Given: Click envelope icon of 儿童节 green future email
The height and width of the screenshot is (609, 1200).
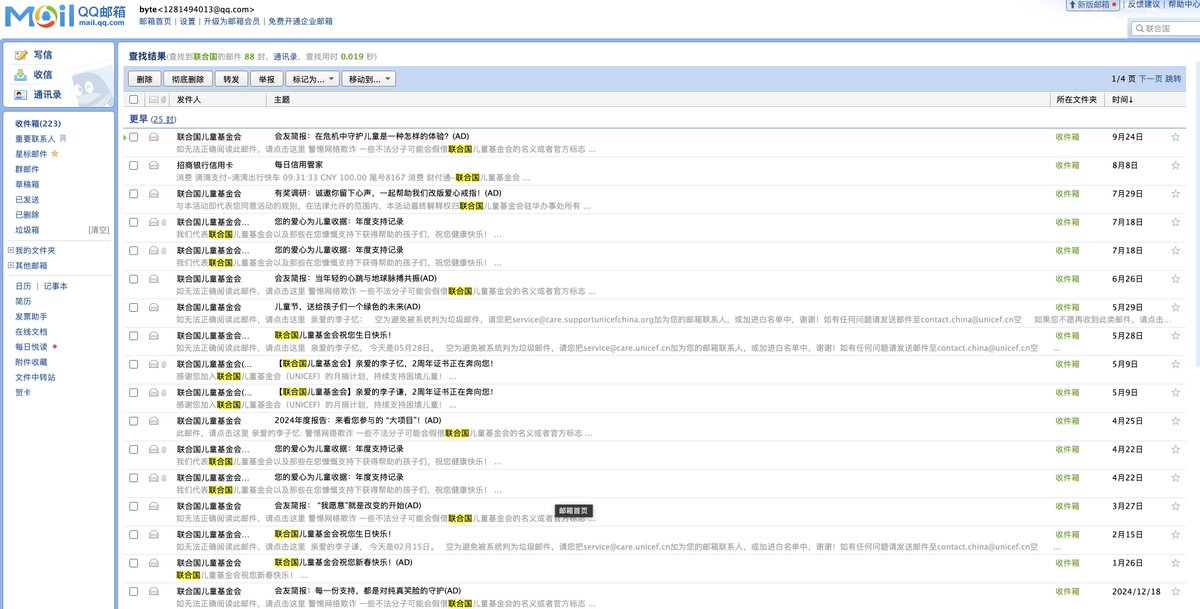Looking at the screenshot, I should [x=153, y=307].
